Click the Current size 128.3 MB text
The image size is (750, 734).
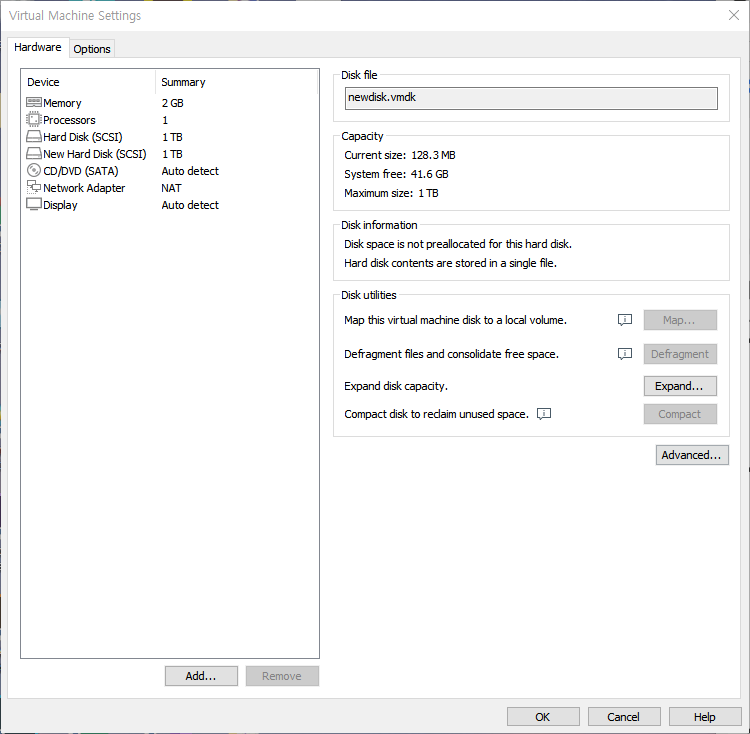coord(400,155)
